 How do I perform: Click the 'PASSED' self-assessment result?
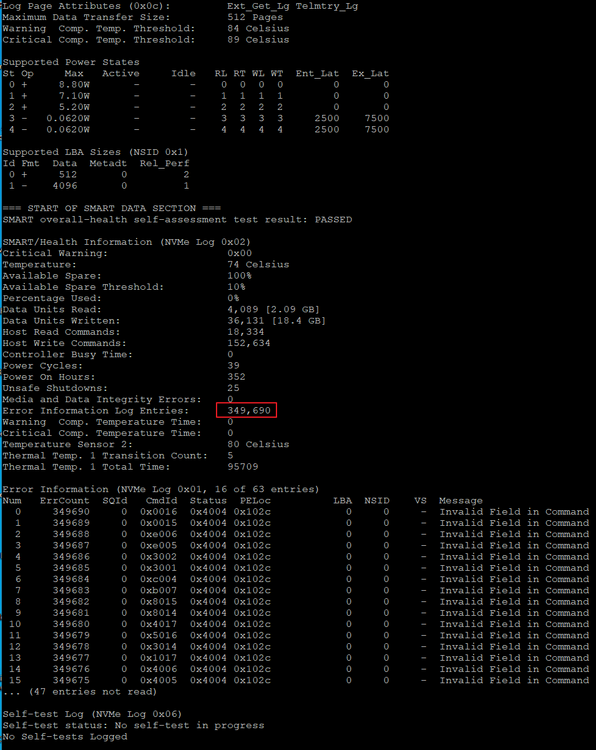[333, 220]
